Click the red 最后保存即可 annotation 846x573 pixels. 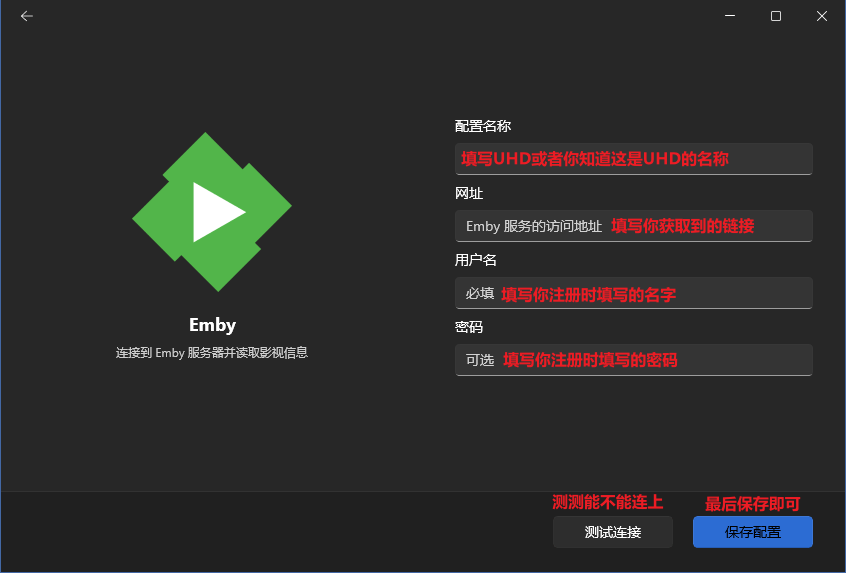752,504
